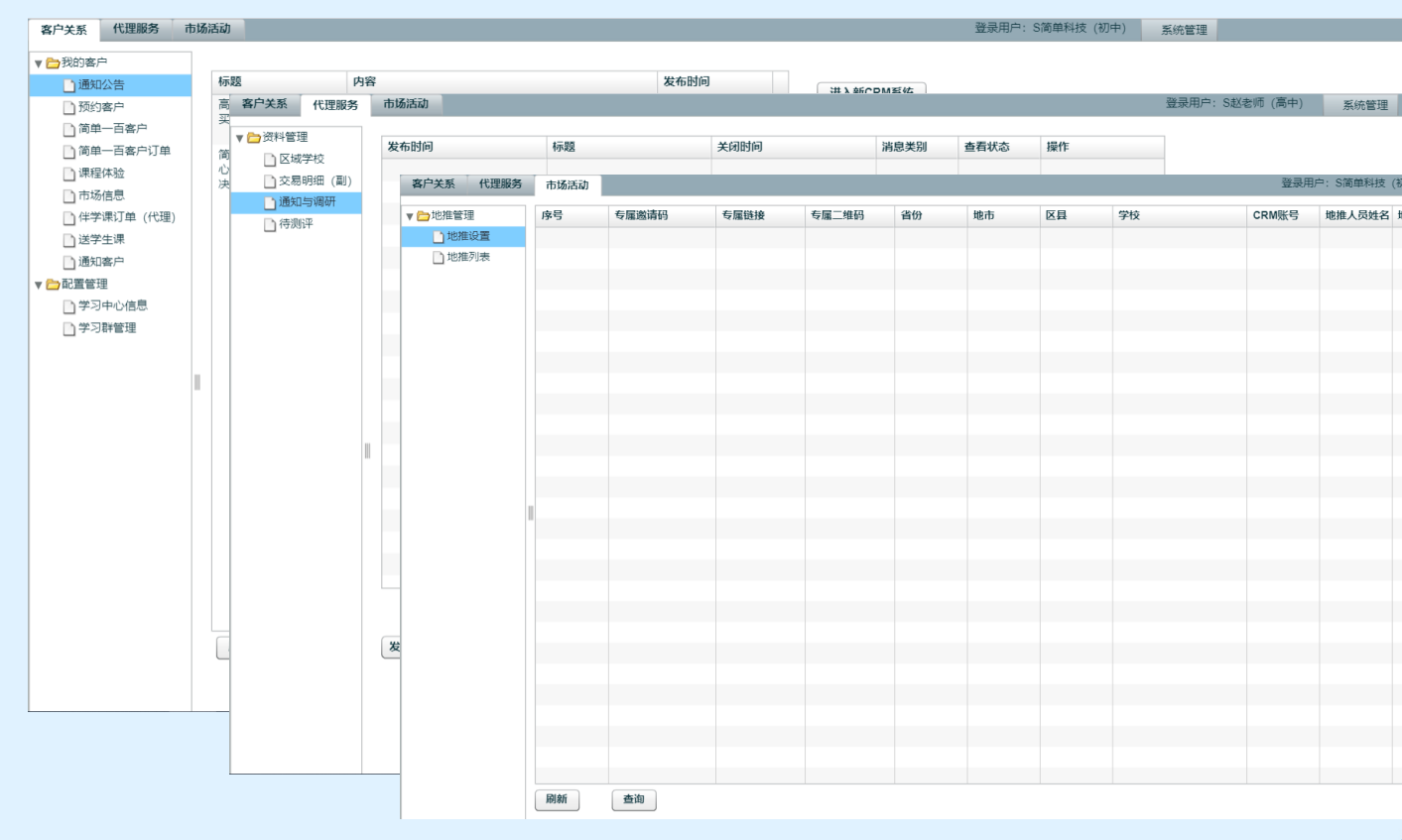1402x840 pixels.
Task: Click the 学习群管理 document icon
Action: tap(69, 328)
